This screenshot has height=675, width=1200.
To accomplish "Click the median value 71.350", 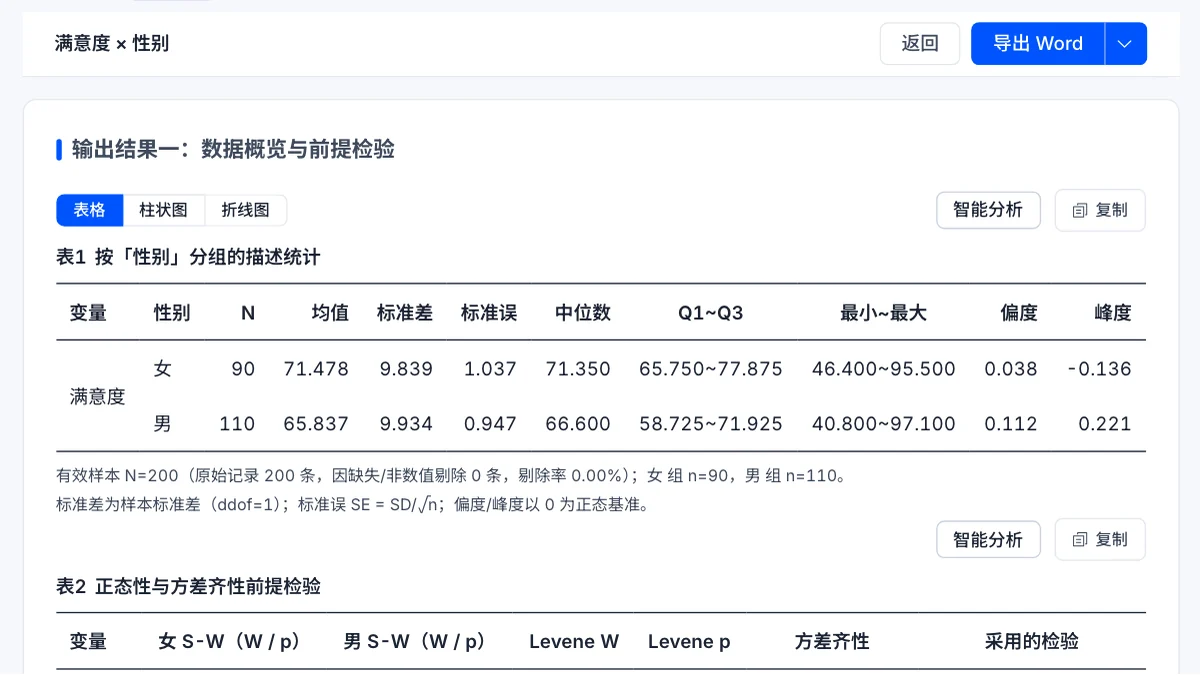I will coord(578,369).
